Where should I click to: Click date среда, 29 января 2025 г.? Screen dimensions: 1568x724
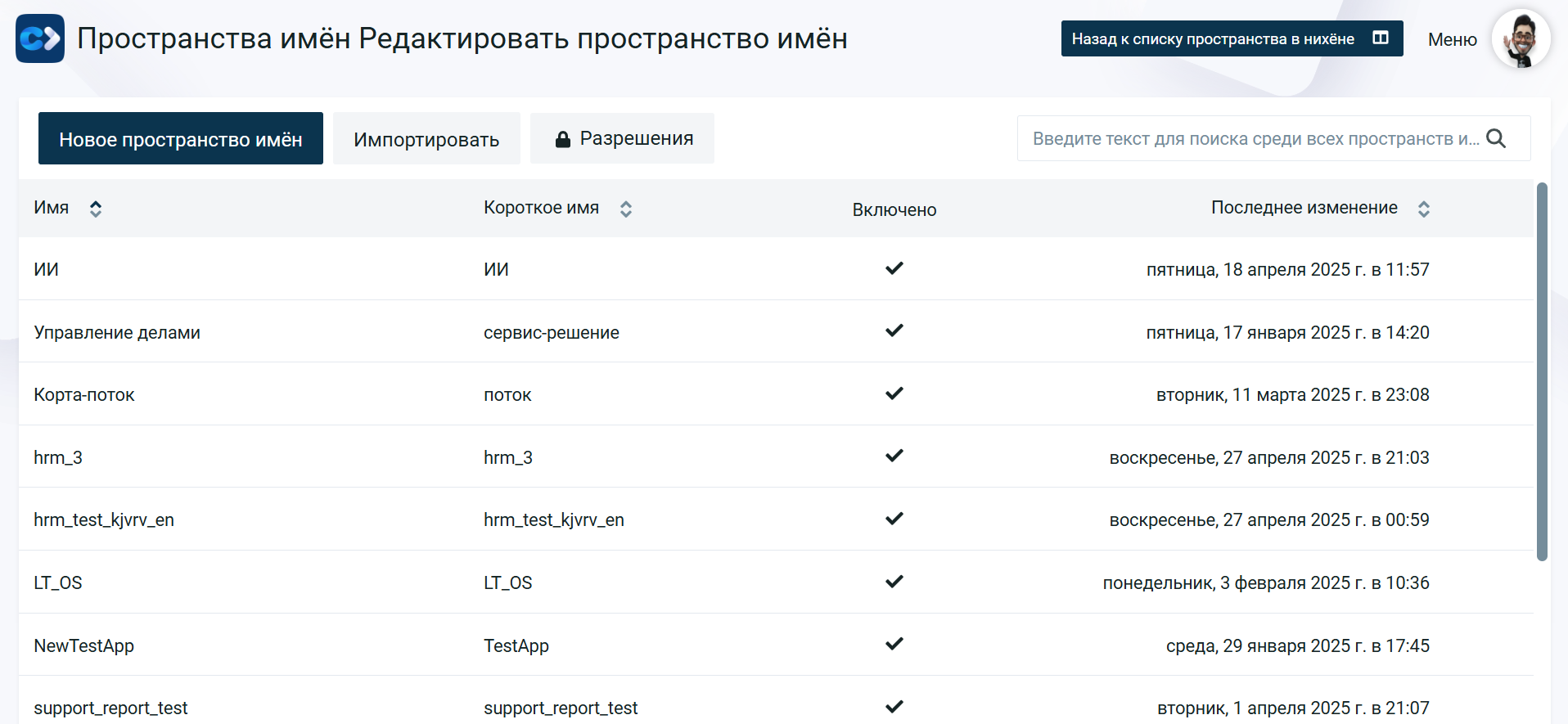click(1298, 645)
